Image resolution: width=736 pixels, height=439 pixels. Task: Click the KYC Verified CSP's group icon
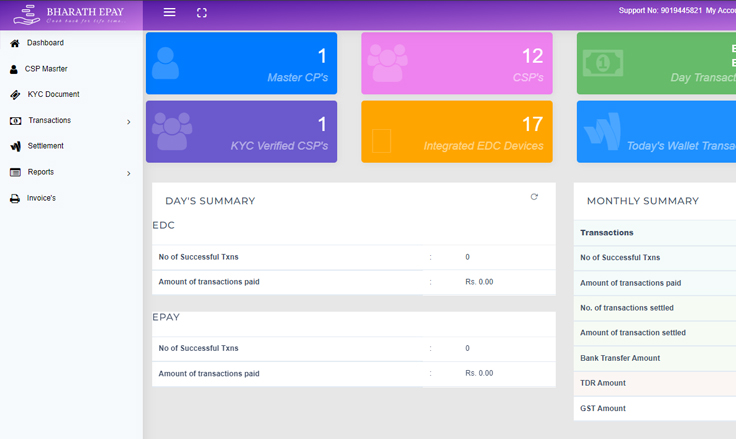pyautogui.click(x=172, y=131)
